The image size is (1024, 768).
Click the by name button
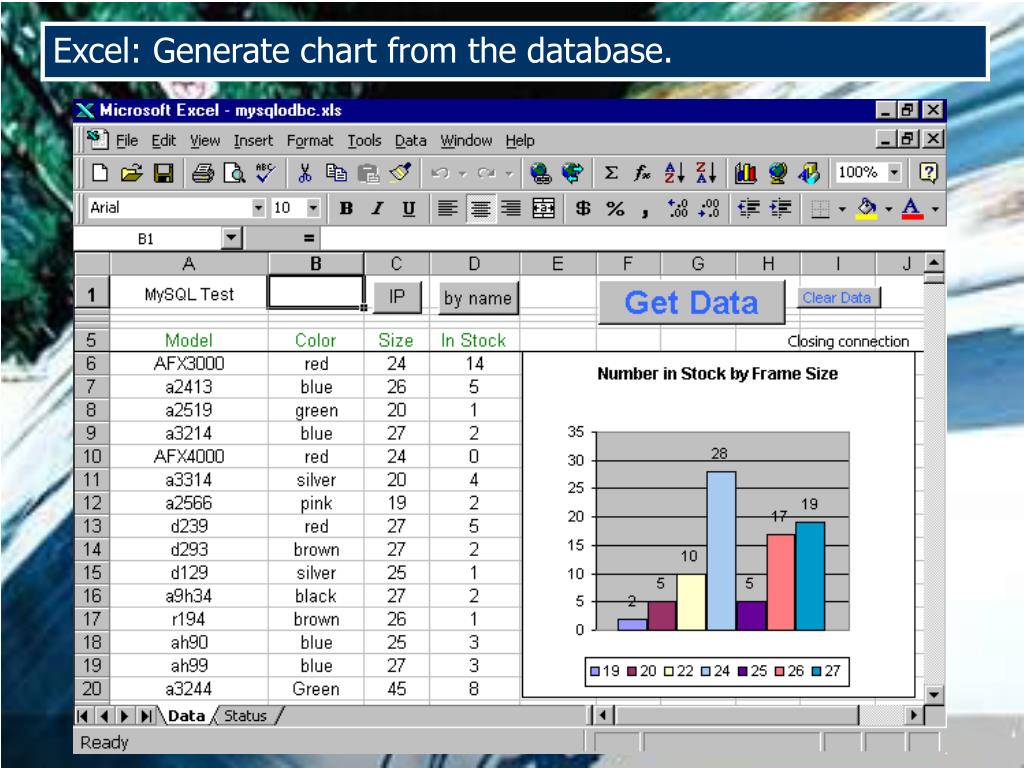point(479,298)
